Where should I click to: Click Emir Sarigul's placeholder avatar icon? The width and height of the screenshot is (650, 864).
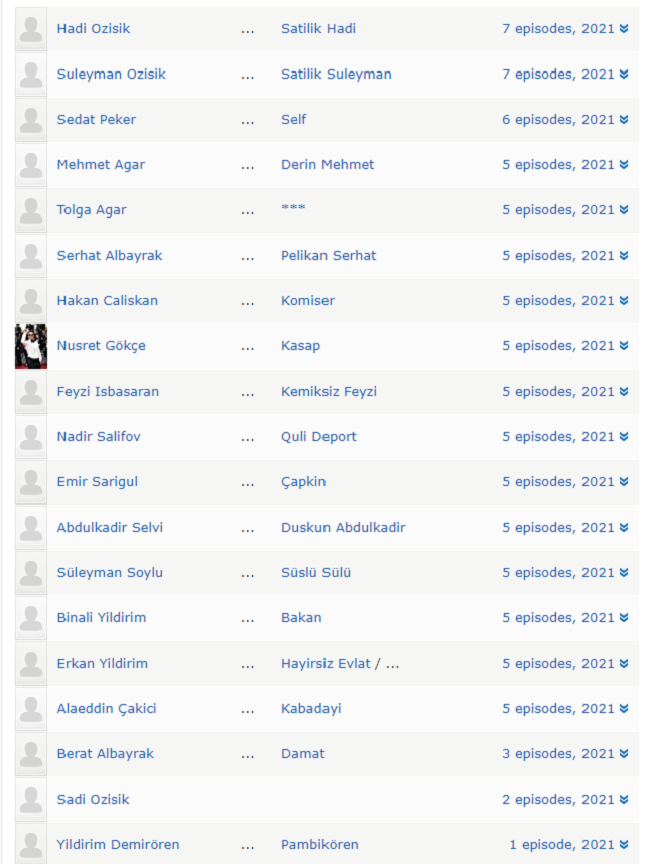[31, 482]
